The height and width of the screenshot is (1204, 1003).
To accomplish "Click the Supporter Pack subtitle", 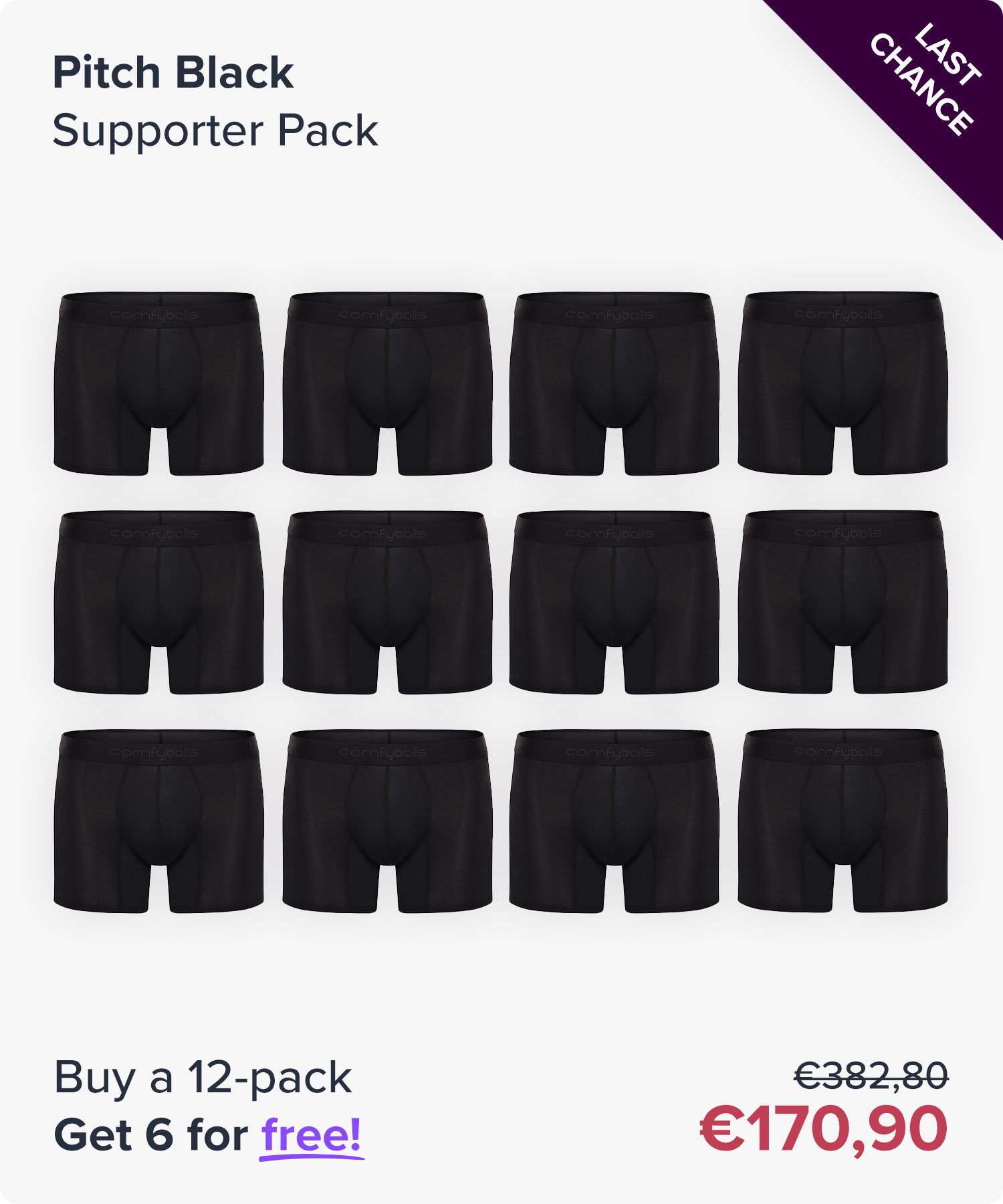I will [215, 132].
